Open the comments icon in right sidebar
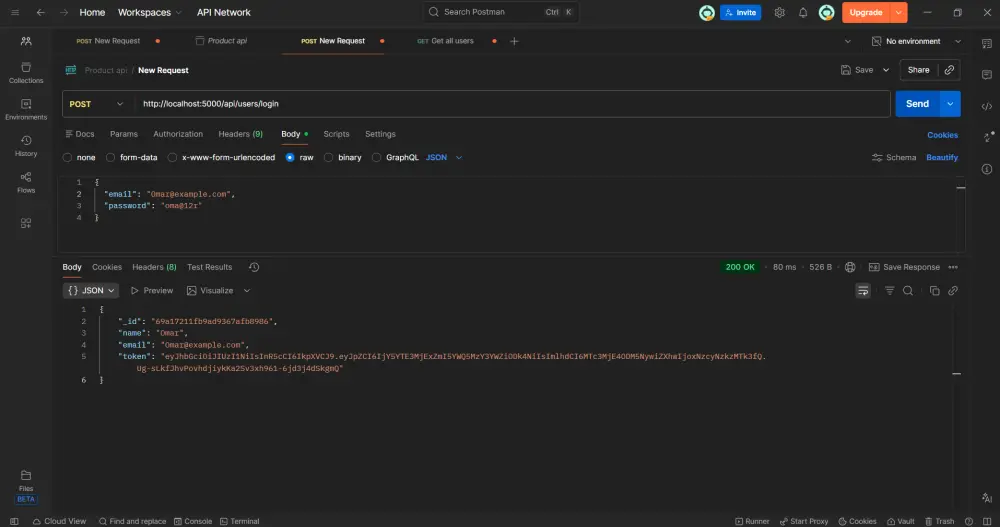The image size is (1000, 527). pos(987,75)
